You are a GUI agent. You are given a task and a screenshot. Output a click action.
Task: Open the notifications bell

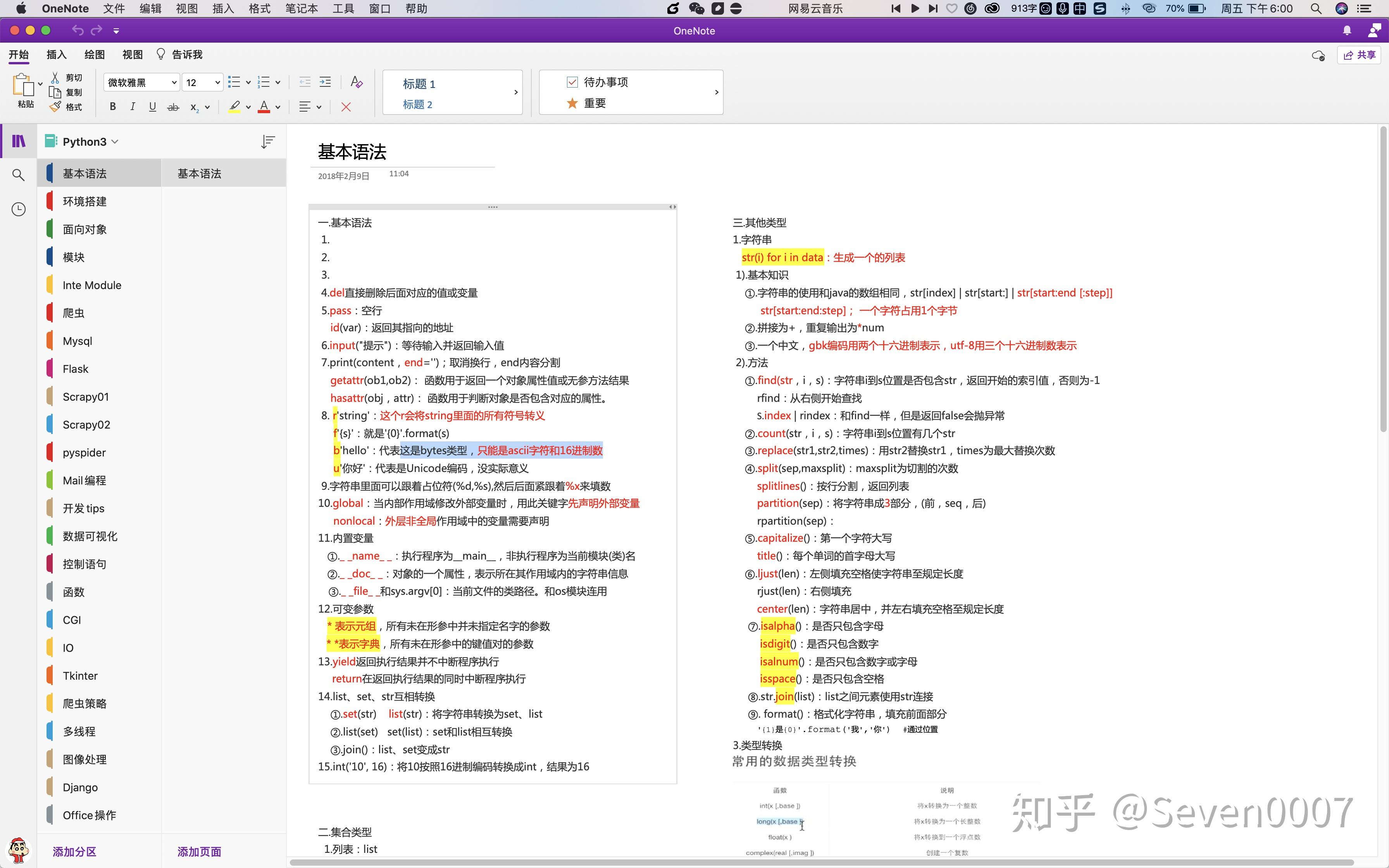[x=1347, y=31]
